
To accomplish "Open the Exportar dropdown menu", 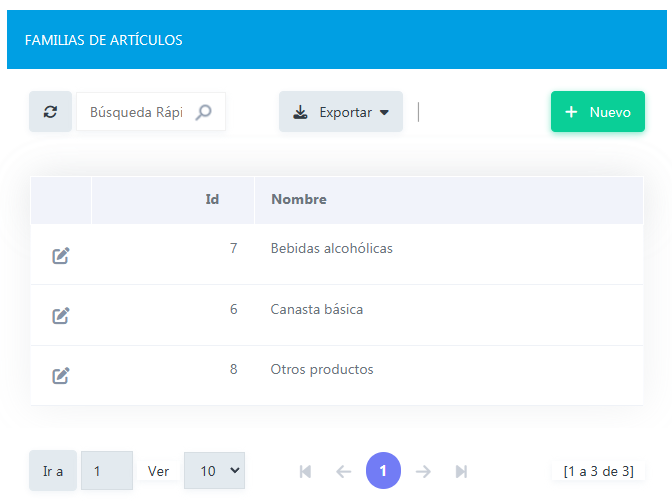I will 341,112.
